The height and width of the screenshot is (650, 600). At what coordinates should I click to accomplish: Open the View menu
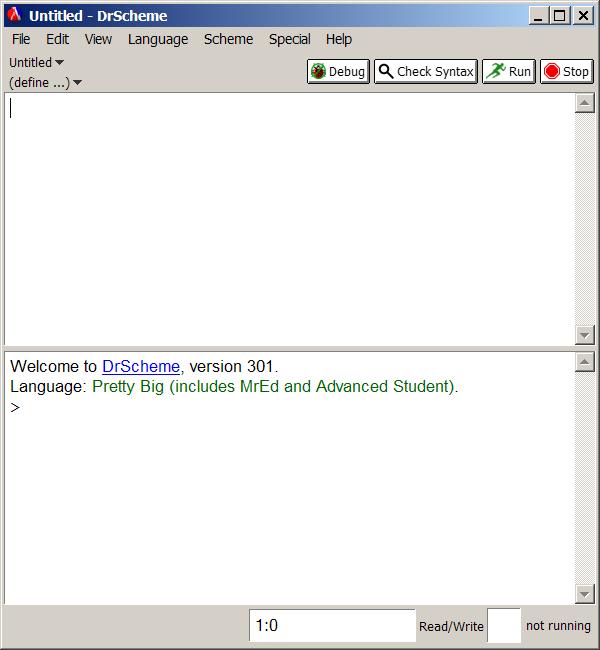pos(98,39)
